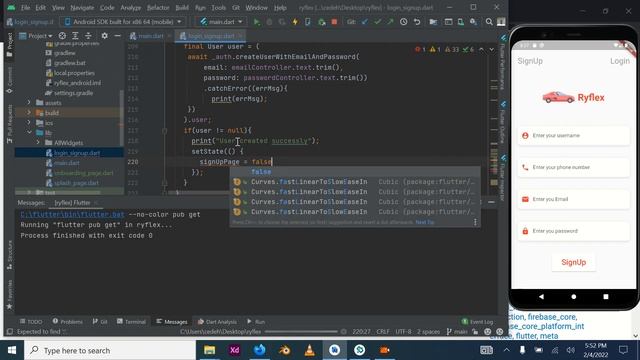Click the Collapse All icon in Project panel
640x360 pixels.
(x=88, y=36)
